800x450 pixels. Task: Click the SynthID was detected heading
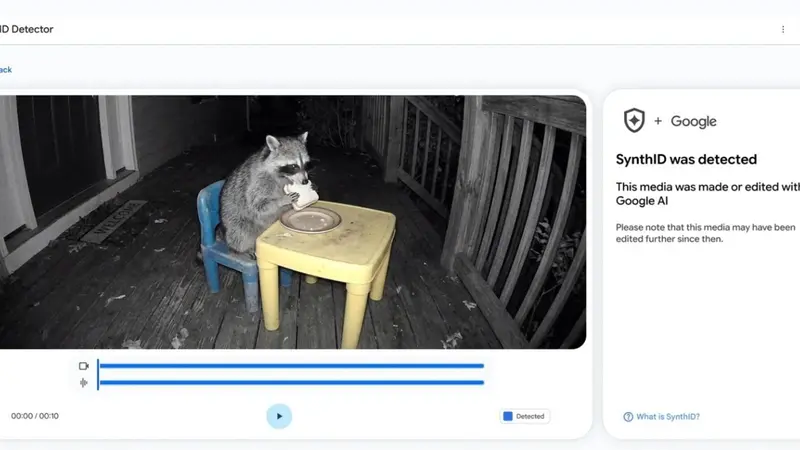[x=686, y=159]
